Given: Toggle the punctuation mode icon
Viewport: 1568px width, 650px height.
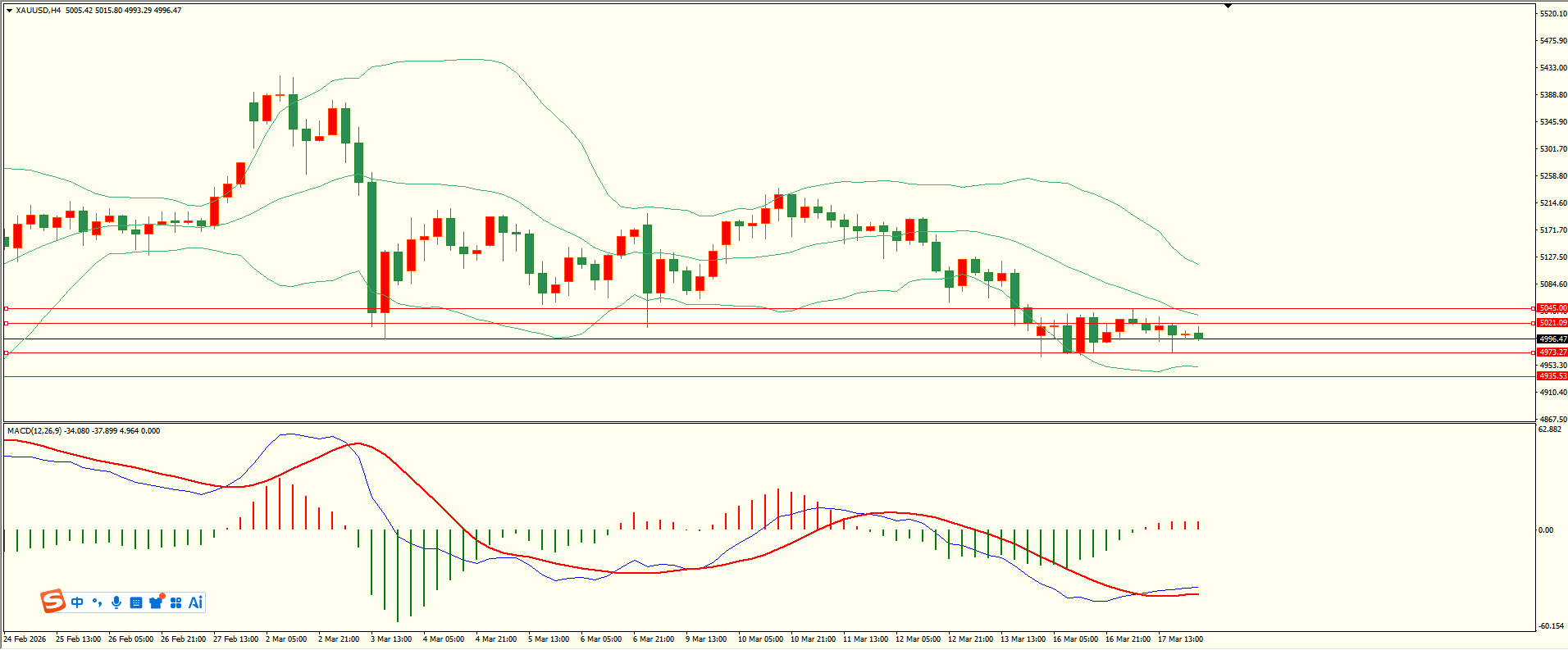Looking at the screenshot, I should [x=97, y=602].
